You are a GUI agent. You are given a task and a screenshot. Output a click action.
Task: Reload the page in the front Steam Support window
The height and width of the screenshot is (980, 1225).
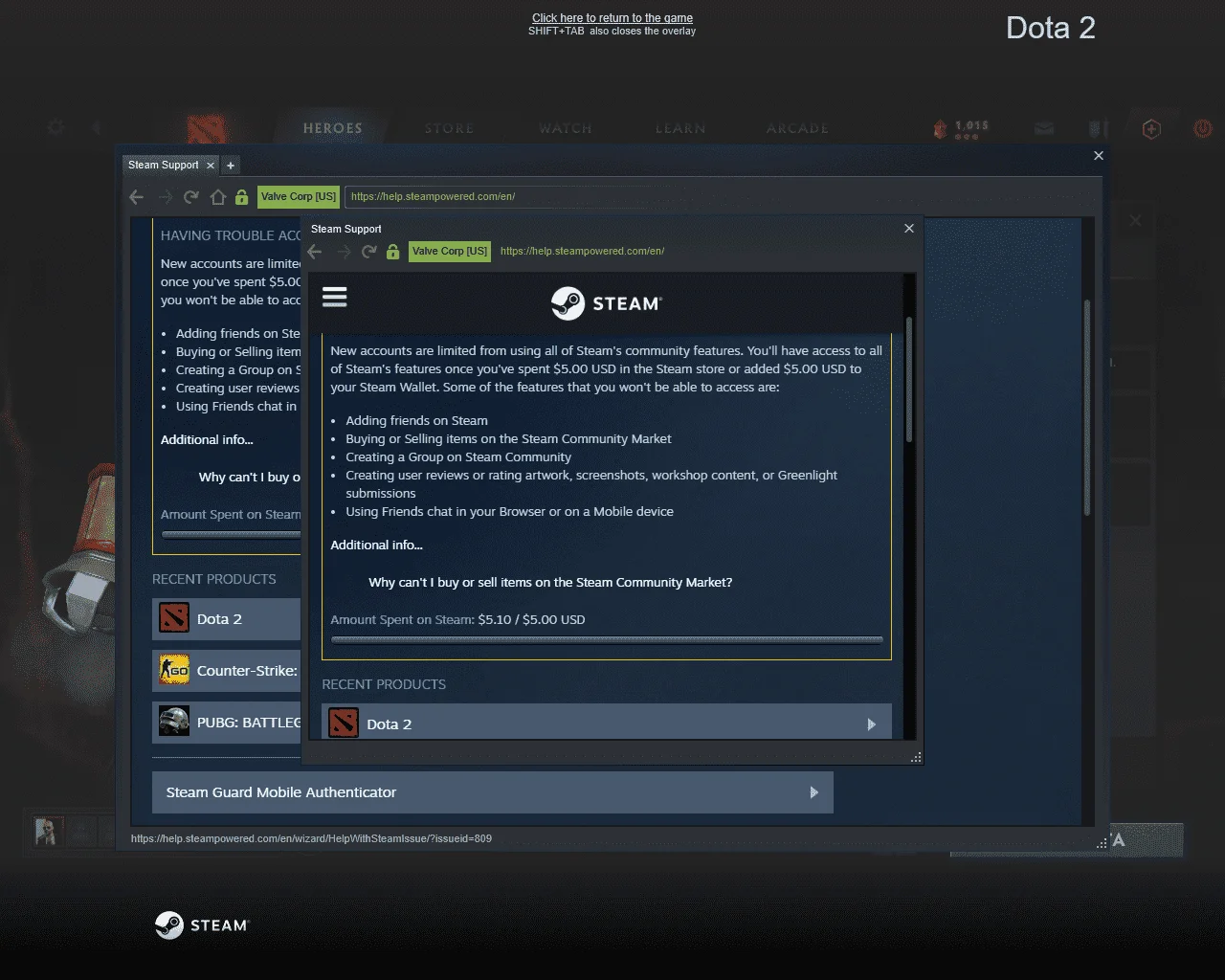pyautogui.click(x=368, y=252)
